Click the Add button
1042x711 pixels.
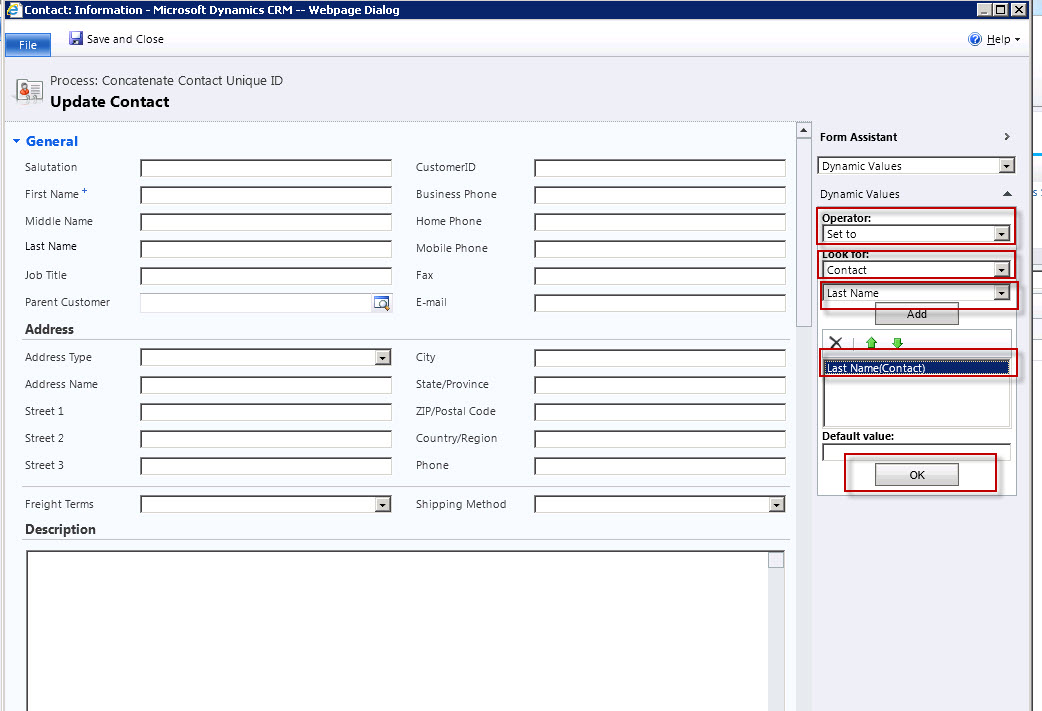tap(916, 314)
